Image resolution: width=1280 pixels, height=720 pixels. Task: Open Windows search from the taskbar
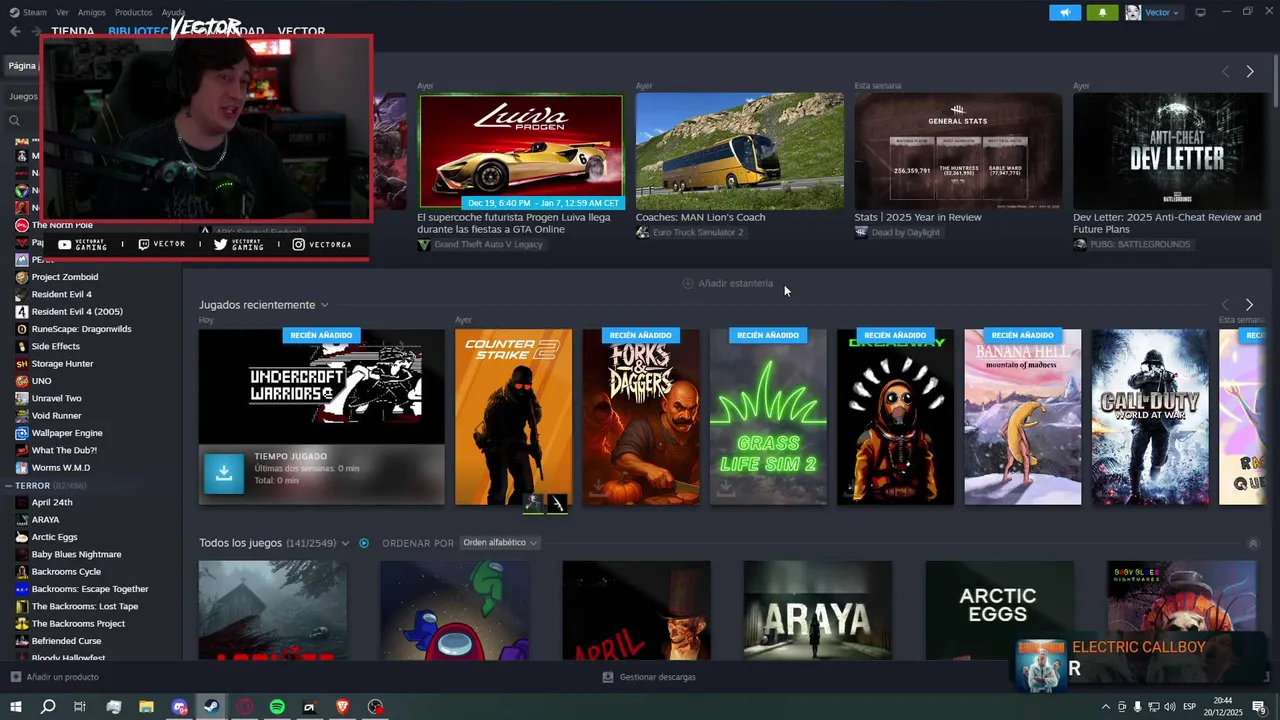(x=48, y=707)
